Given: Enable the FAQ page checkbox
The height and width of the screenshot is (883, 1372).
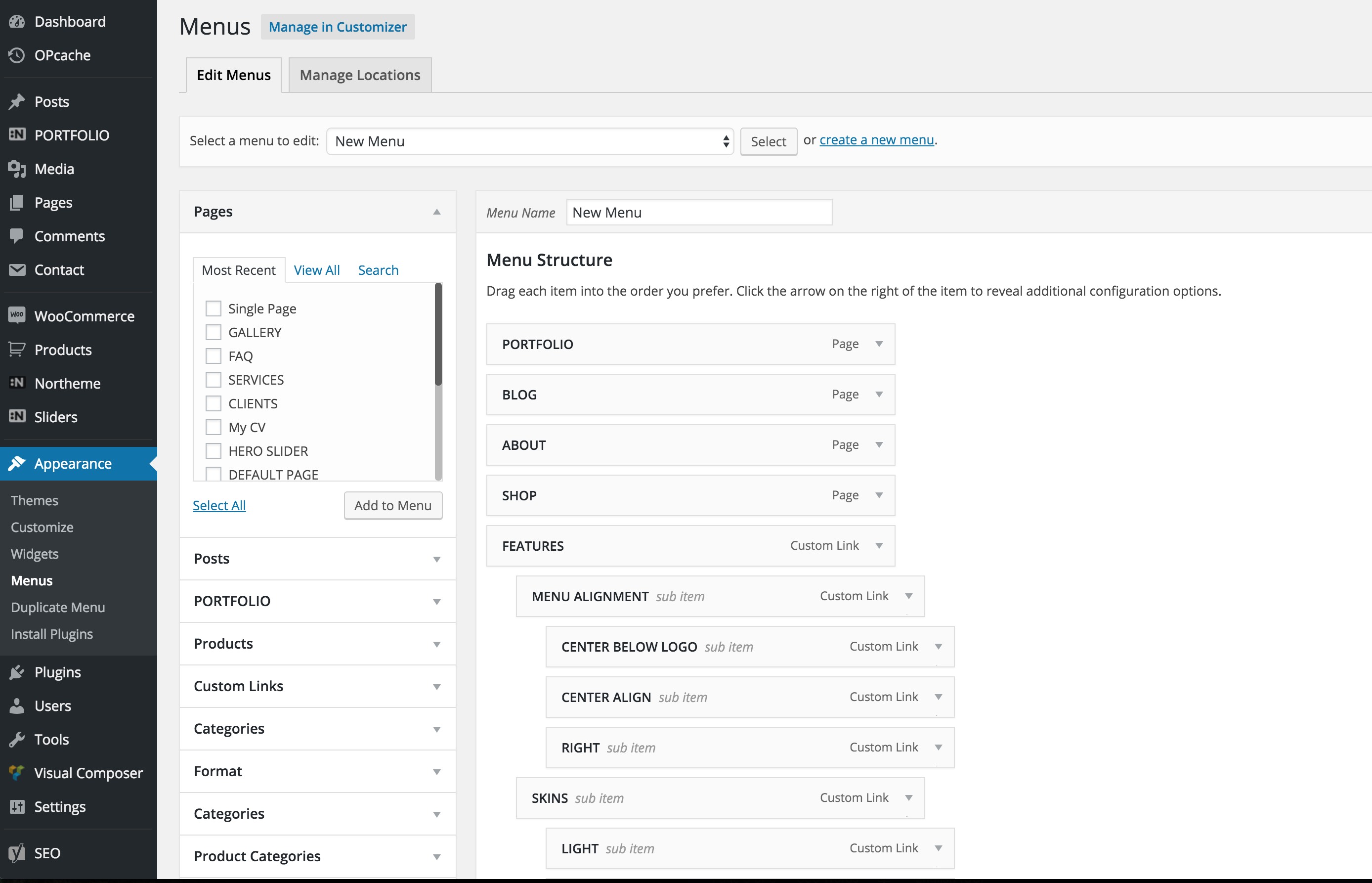Looking at the screenshot, I should click(x=213, y=356).
